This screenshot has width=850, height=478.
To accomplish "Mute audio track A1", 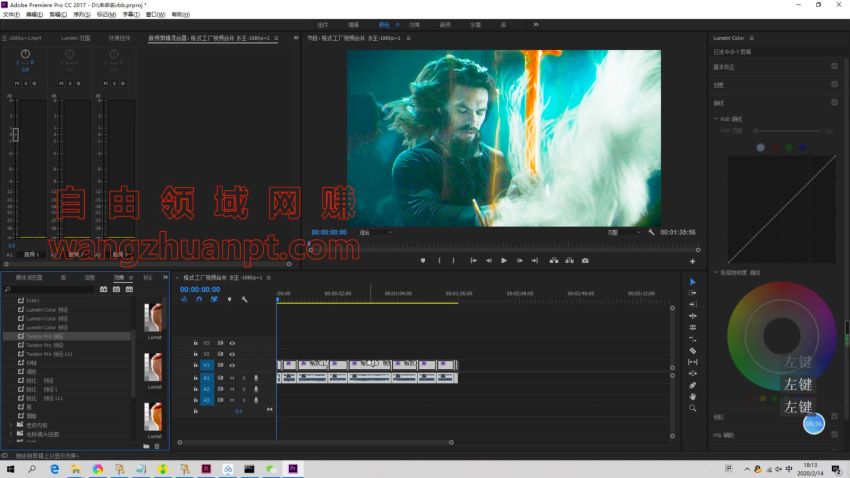I will 232,378.
